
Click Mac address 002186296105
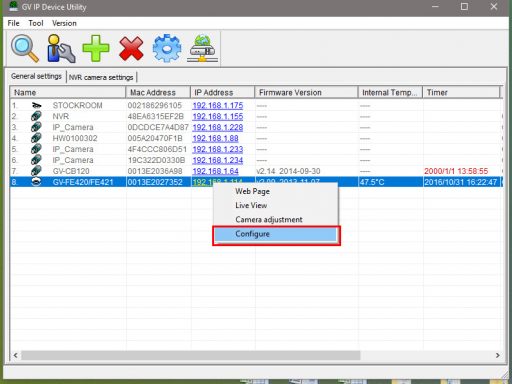coord(155,106)
